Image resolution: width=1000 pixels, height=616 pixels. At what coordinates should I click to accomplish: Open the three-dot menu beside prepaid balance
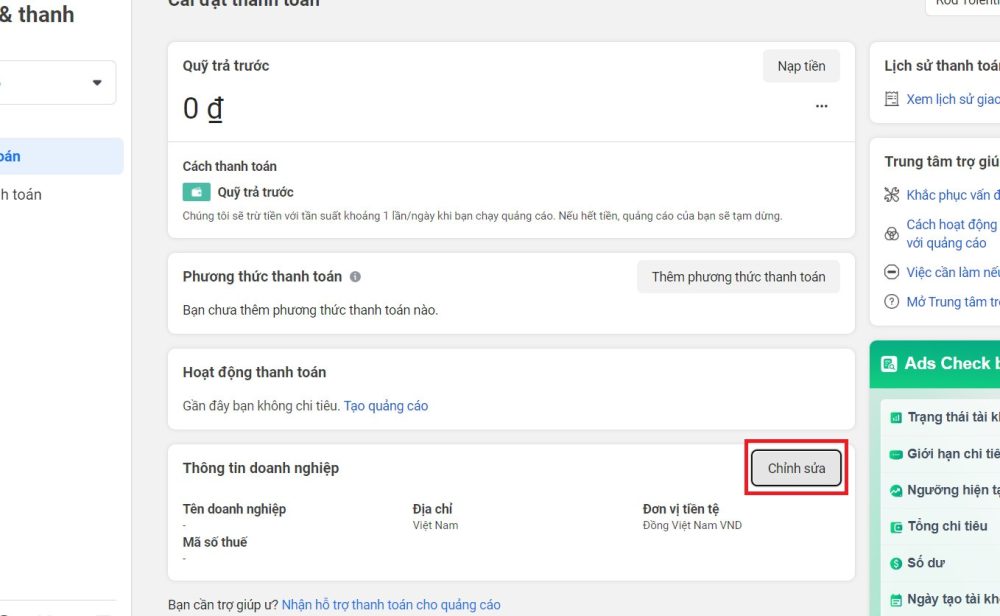pyautogui.click(x=821, y=106)
